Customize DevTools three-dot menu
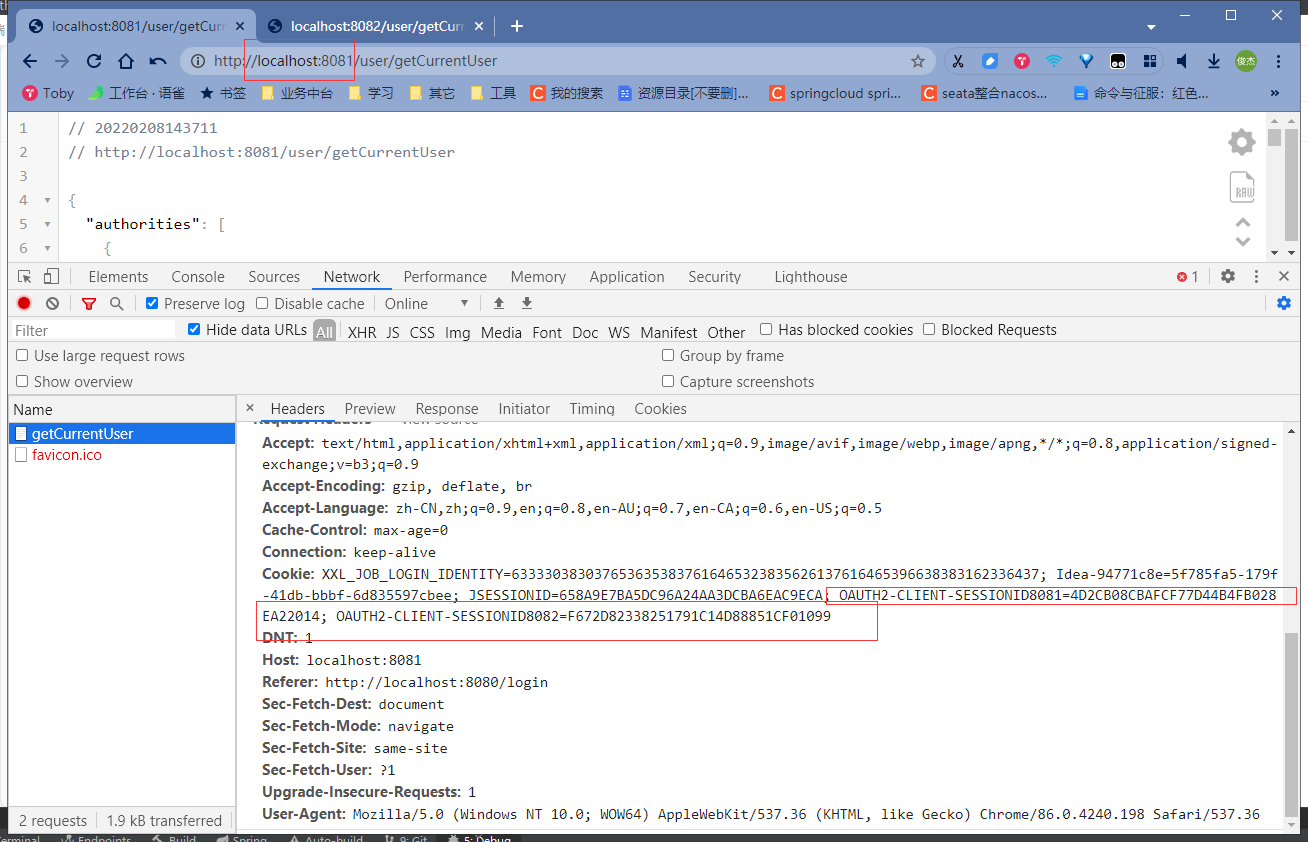1308x842 pixels. (x=1256, y=277)
